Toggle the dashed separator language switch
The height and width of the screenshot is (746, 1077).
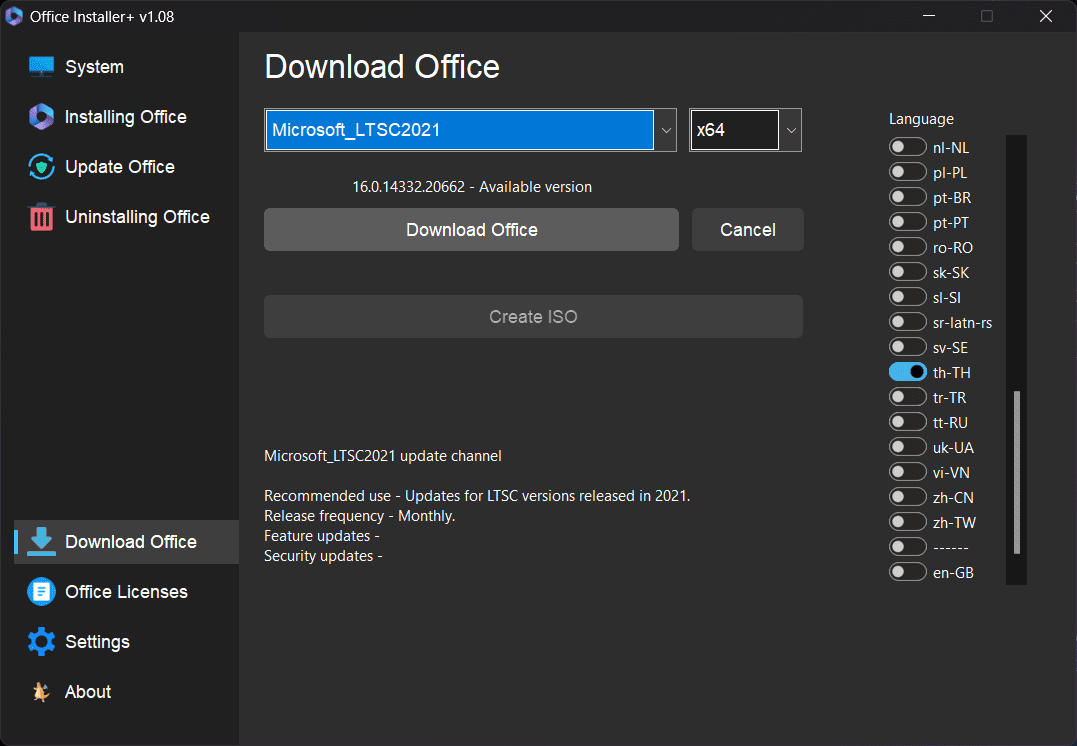pyautogui.click(x=907, y=547)
